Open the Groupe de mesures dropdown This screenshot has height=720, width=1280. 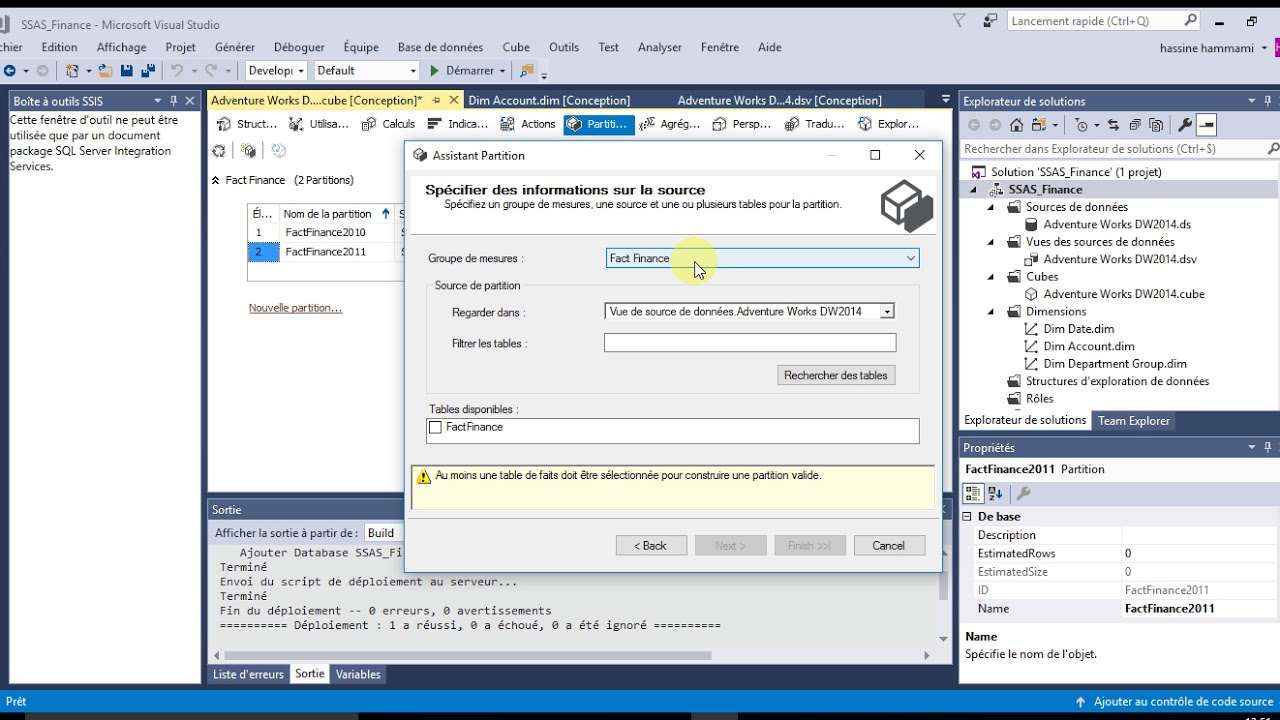click(x=911, y=258)
